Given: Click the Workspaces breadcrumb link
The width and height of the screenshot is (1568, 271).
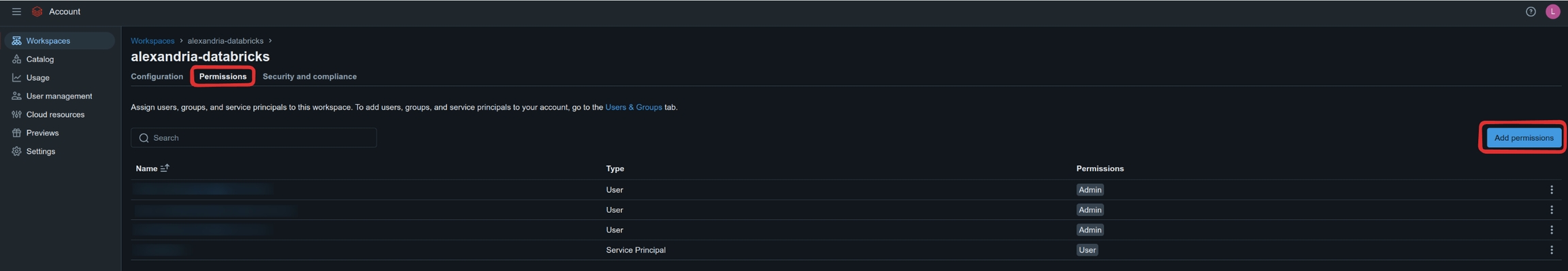Looking at the screenshot, I should [x=152, y=41].
